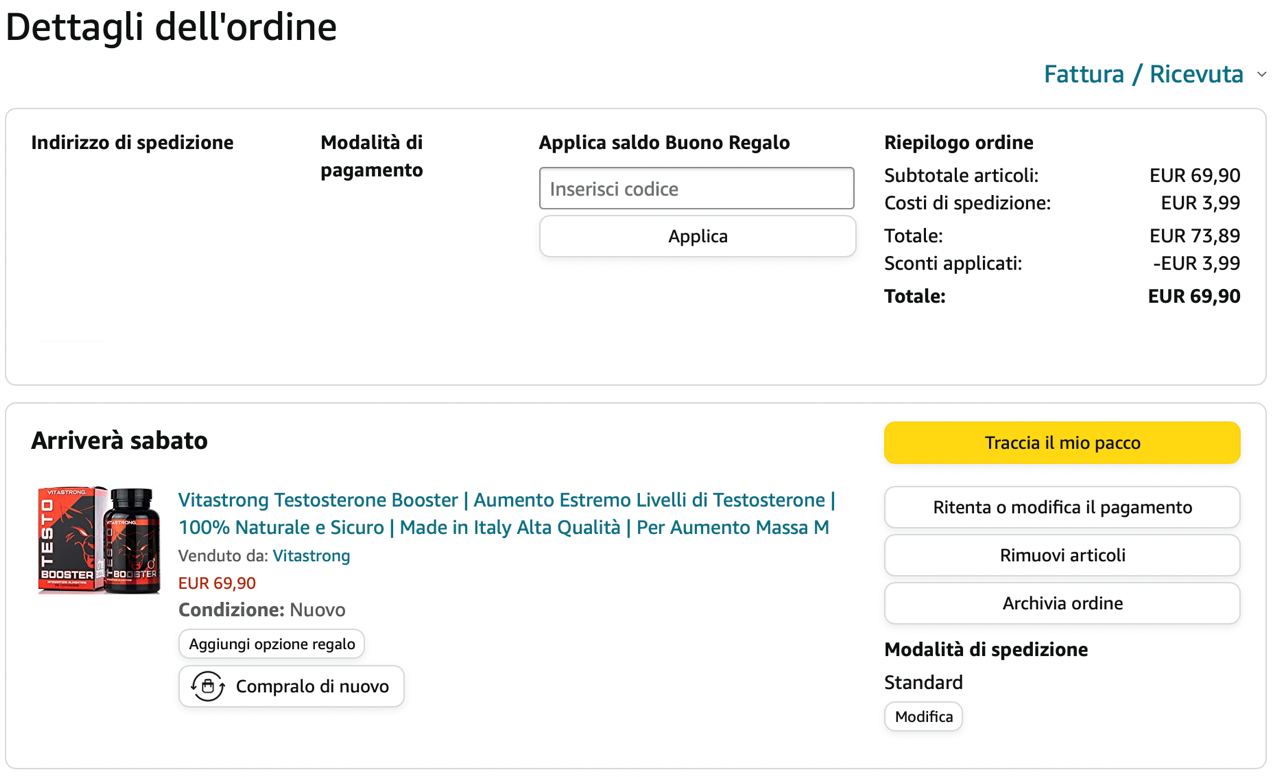Image resolution: width=1280 pixels, height=777 pixels.
Task: Click the Arriverà sabato delivery heading
Action: (x=119, y=441)
